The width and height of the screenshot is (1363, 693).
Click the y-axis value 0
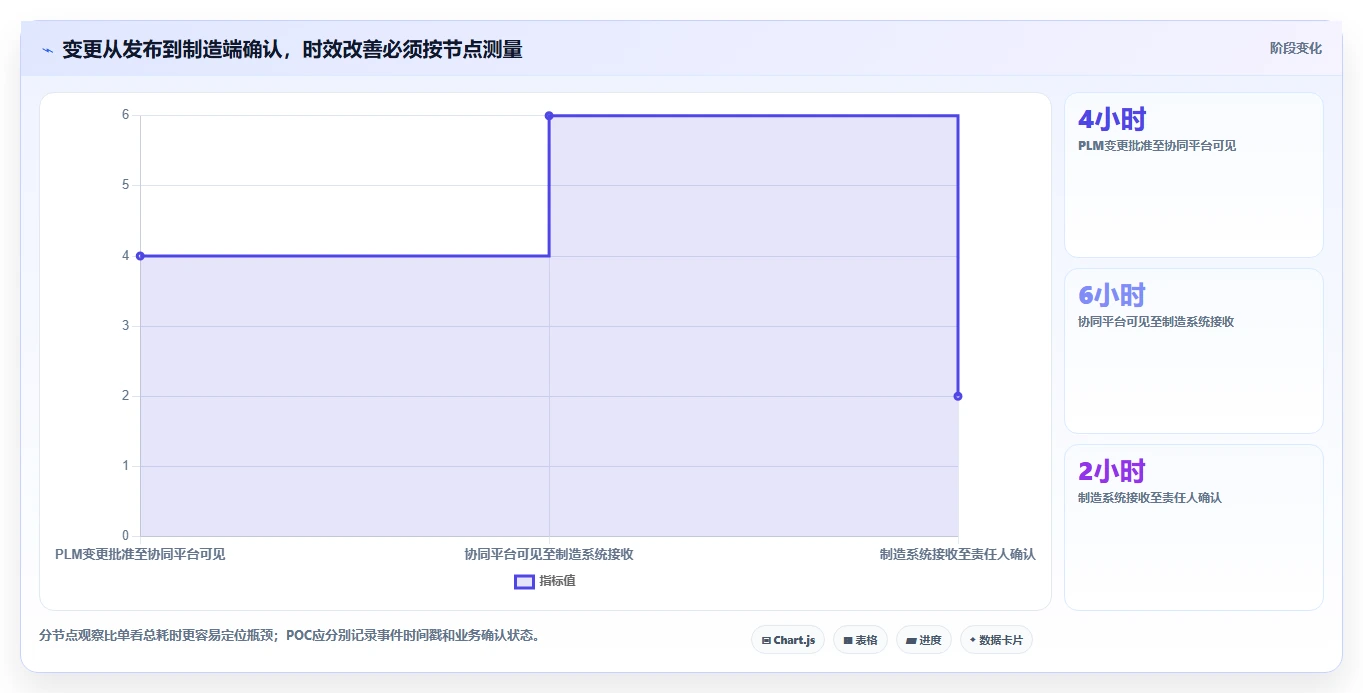point(126,536)
